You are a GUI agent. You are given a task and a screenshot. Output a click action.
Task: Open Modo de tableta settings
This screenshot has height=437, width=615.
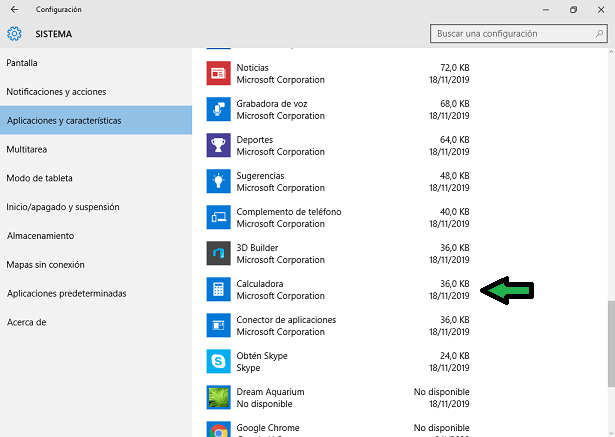[40, 178]
